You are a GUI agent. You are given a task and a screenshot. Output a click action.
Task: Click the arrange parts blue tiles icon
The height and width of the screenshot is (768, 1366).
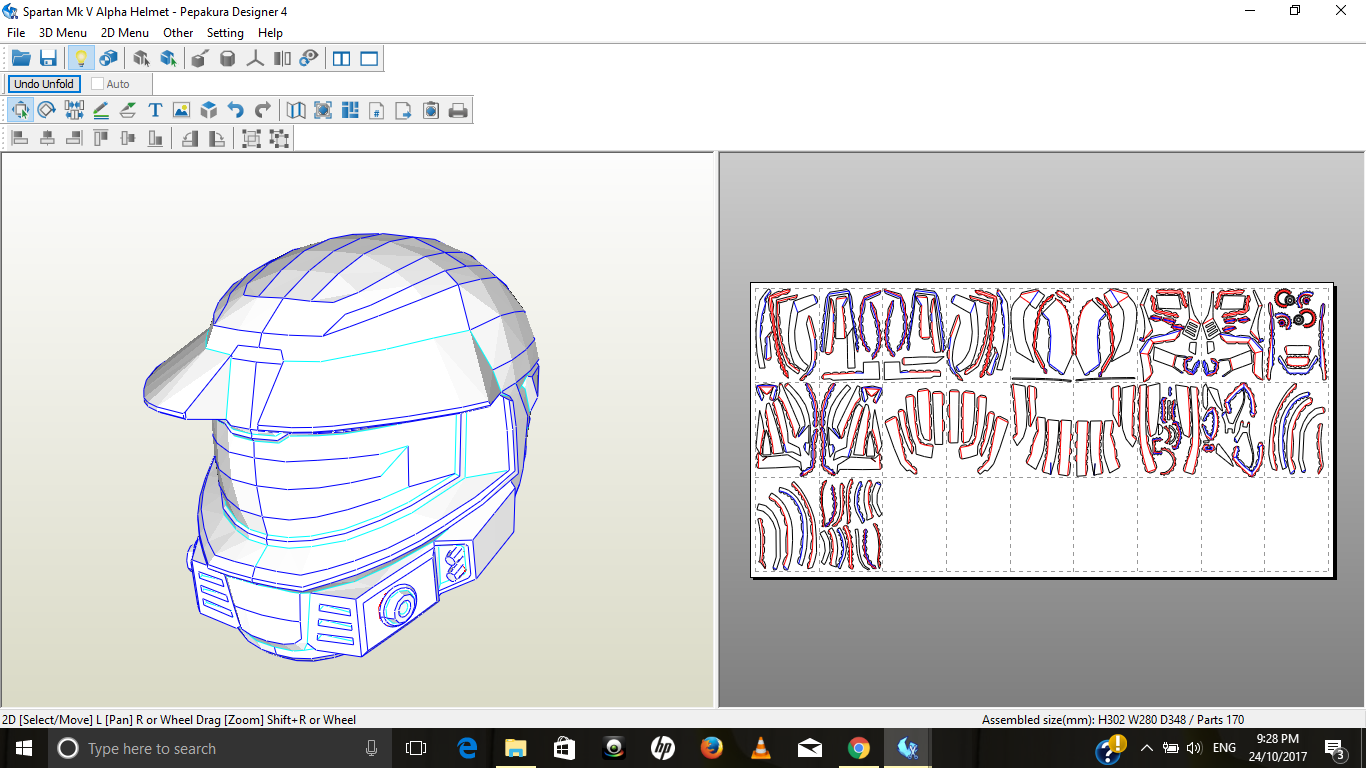tap(350, 110)
